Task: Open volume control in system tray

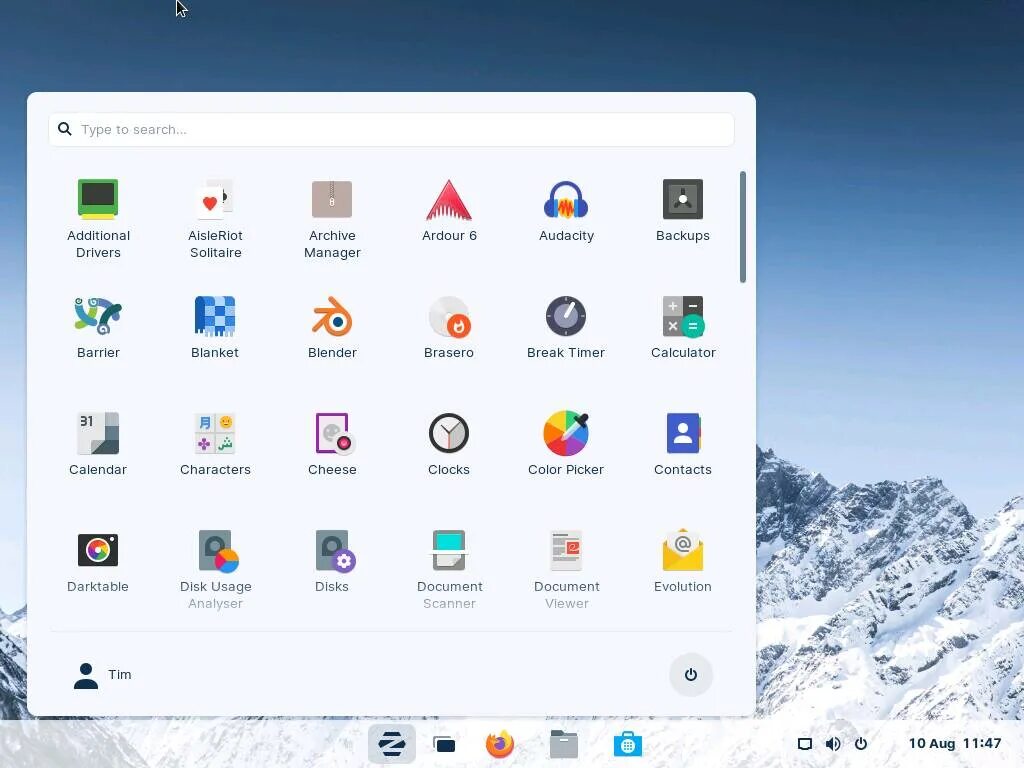Action: point(833,744)
